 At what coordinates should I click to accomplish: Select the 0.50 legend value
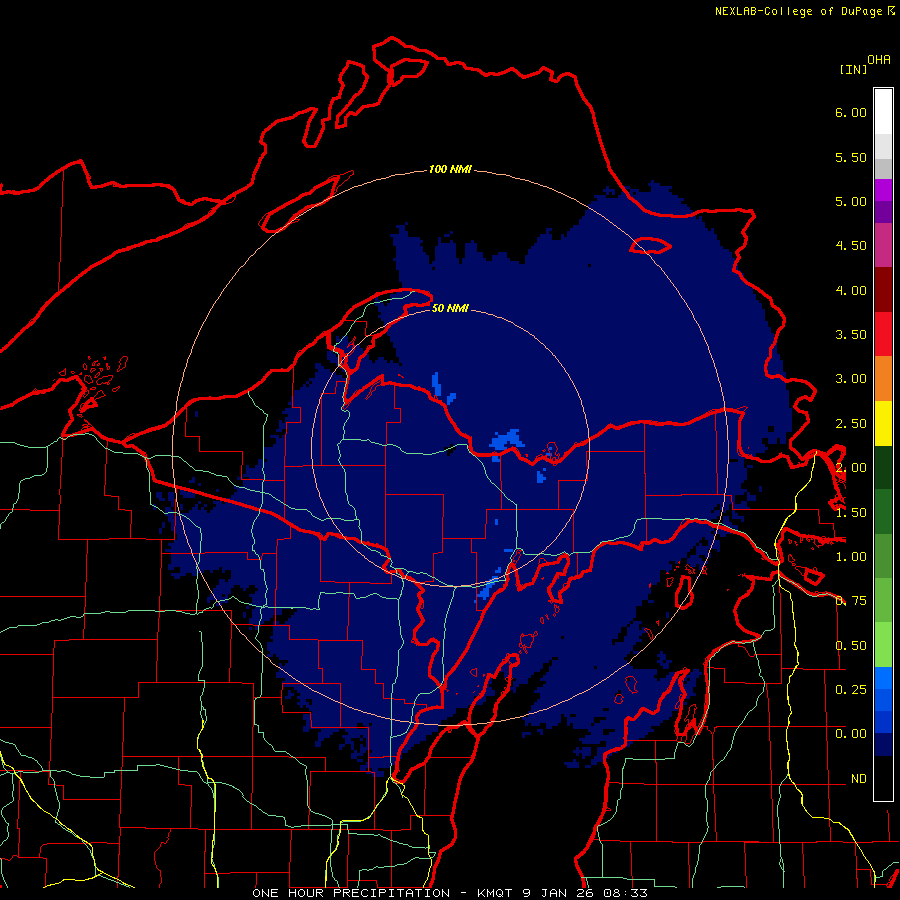tap(851, 646)
